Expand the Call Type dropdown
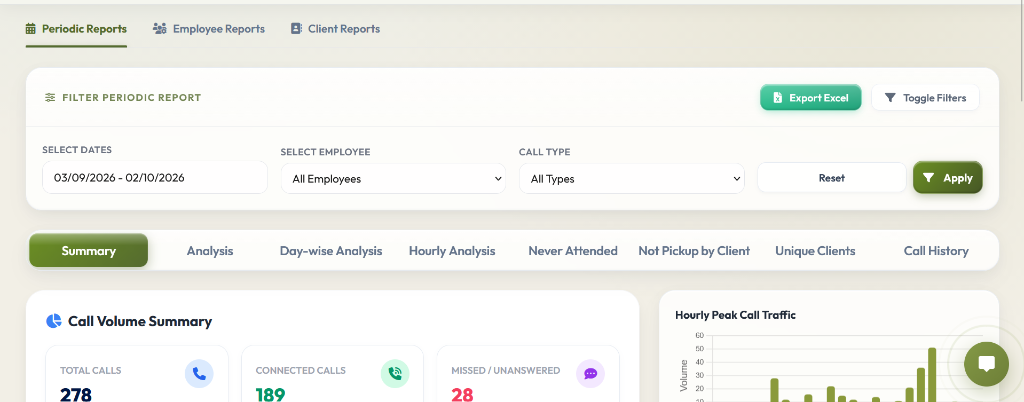The width and height of the screenshot is (1024, 402). click(x=632, y=179)
